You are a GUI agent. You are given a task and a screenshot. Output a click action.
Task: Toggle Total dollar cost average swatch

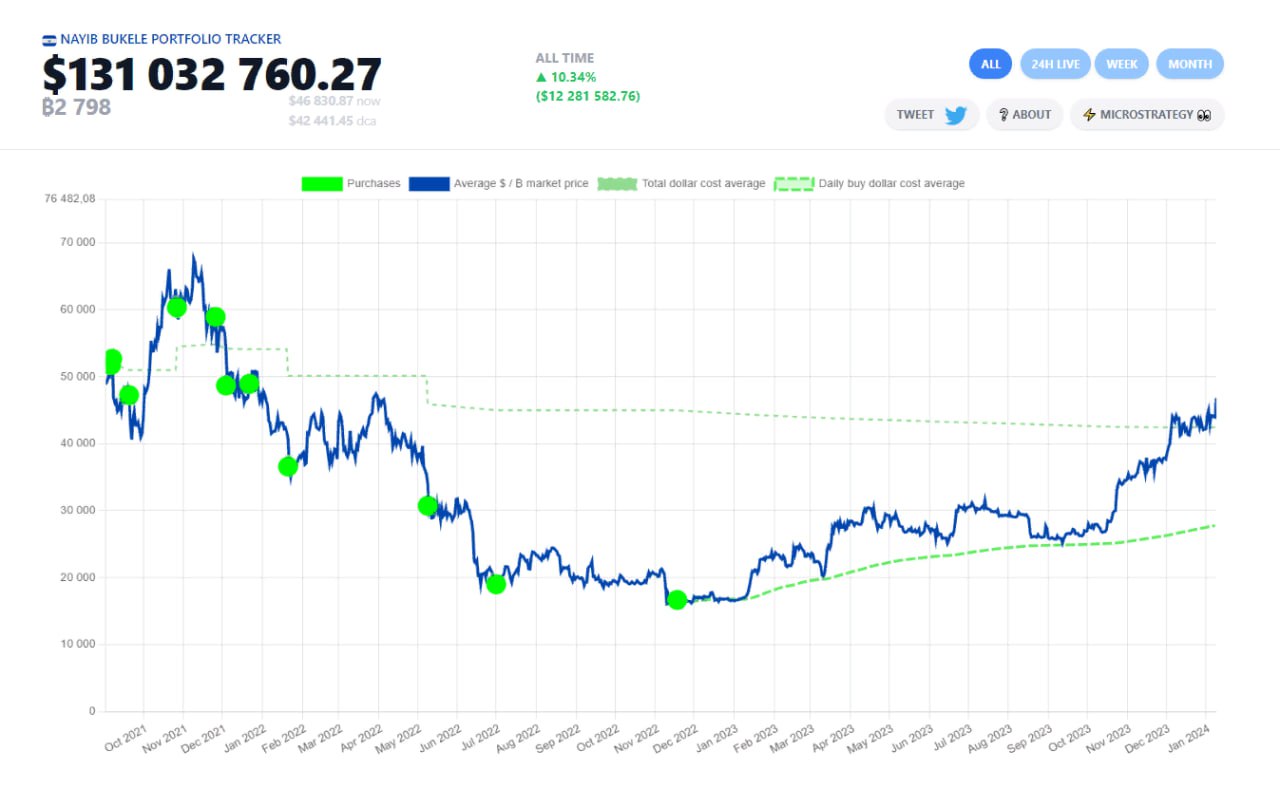[617, 184]
